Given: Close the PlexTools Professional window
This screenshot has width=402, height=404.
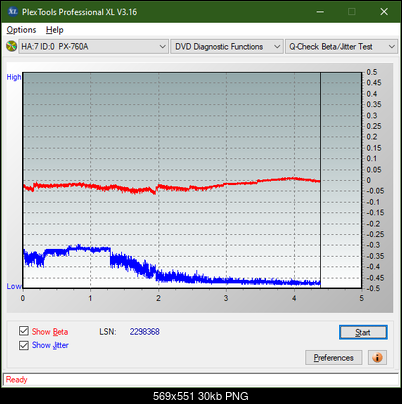Looking at the screenshot, I should pyautogui.click(x=384, y=12).
